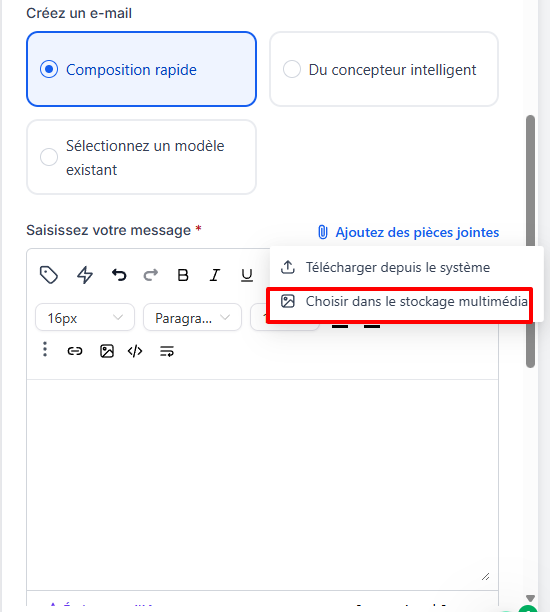Select Choisir dans le stockage multimédia
The image size is (550, 612).
[405, 301]
